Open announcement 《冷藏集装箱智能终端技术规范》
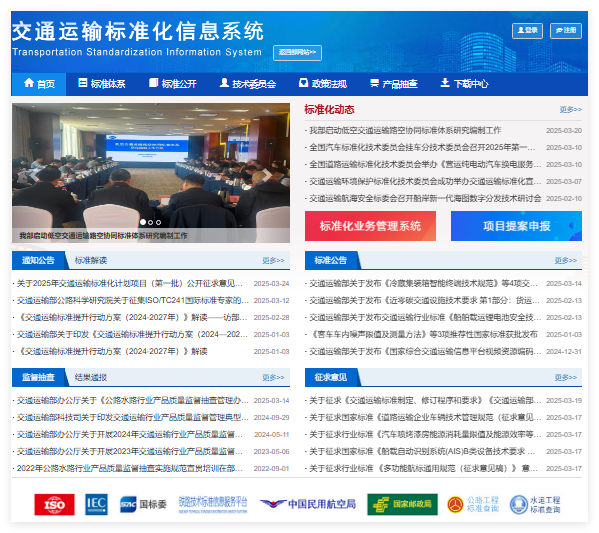The height and width of the screenshot is (533, 599). tap(423, 283)
